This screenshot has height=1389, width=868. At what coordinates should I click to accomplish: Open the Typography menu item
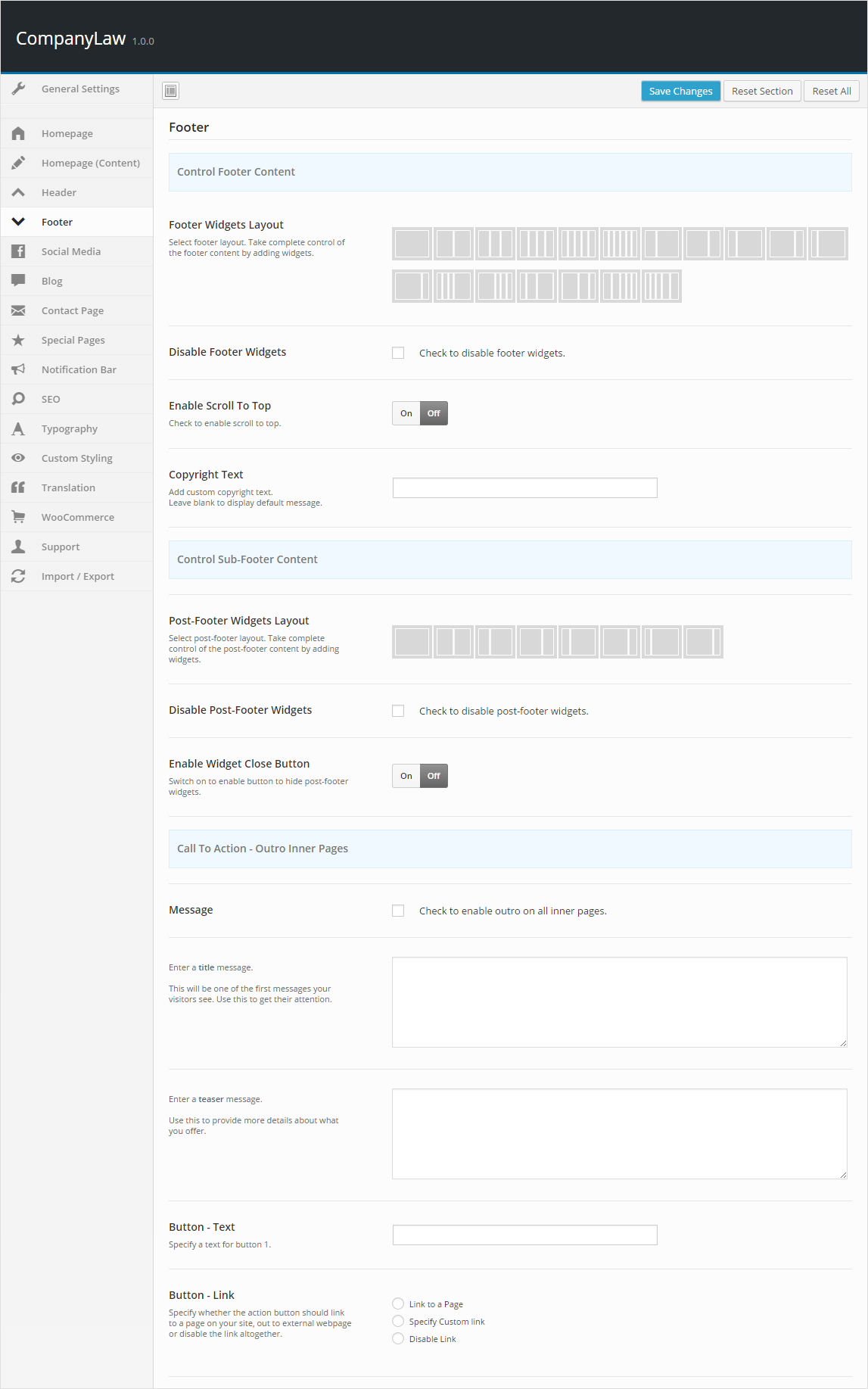coord(70,428)
